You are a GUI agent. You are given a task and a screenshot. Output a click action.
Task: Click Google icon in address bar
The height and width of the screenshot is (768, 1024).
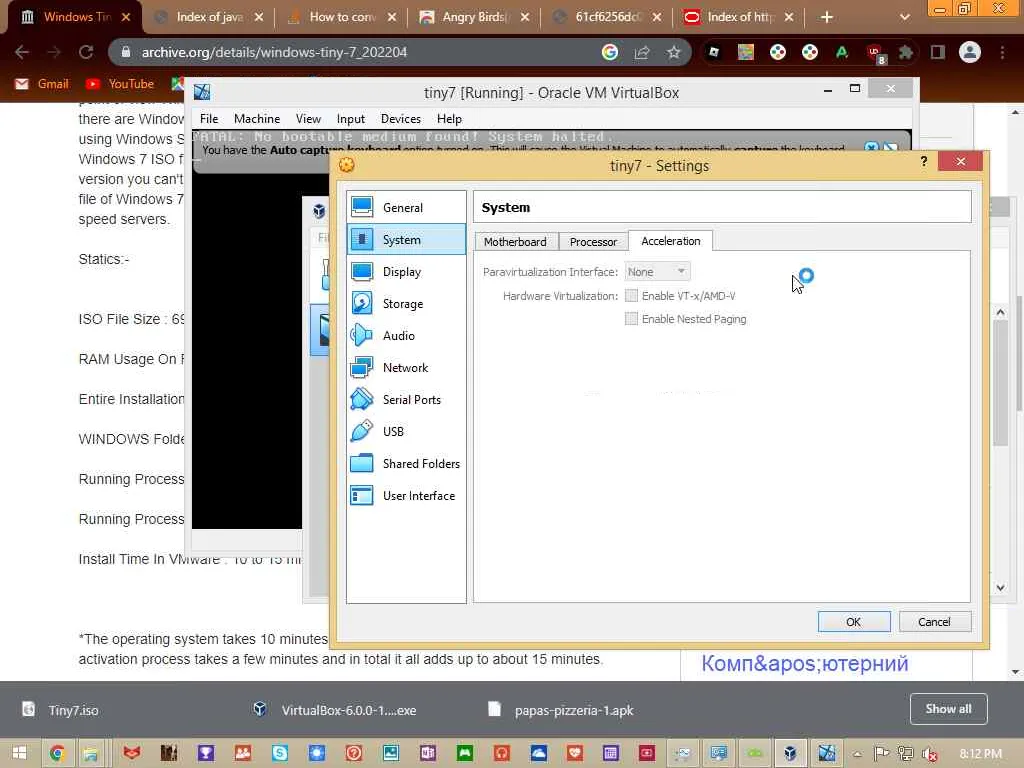tap(609, 52)
